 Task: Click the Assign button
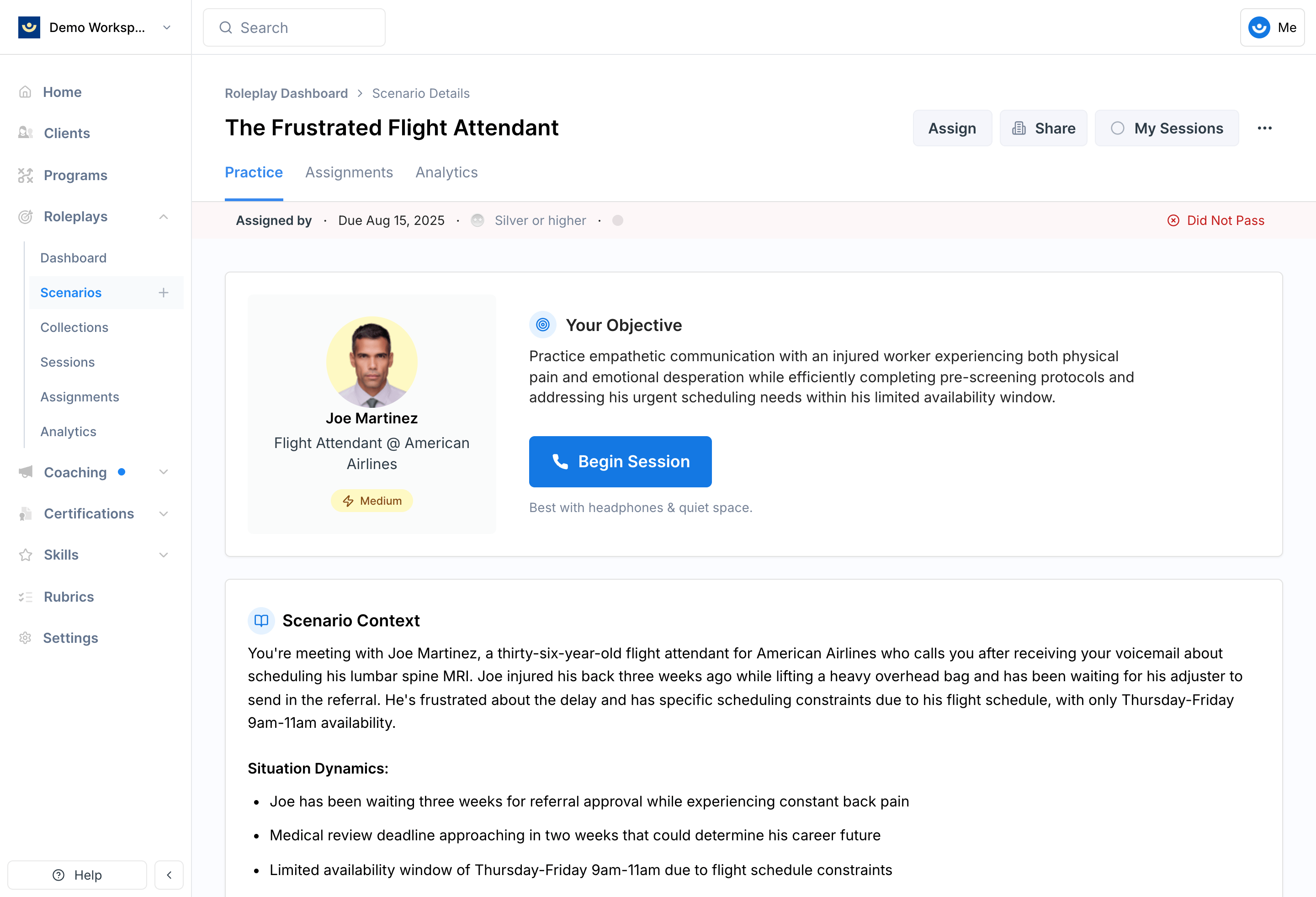click(952, 128)
